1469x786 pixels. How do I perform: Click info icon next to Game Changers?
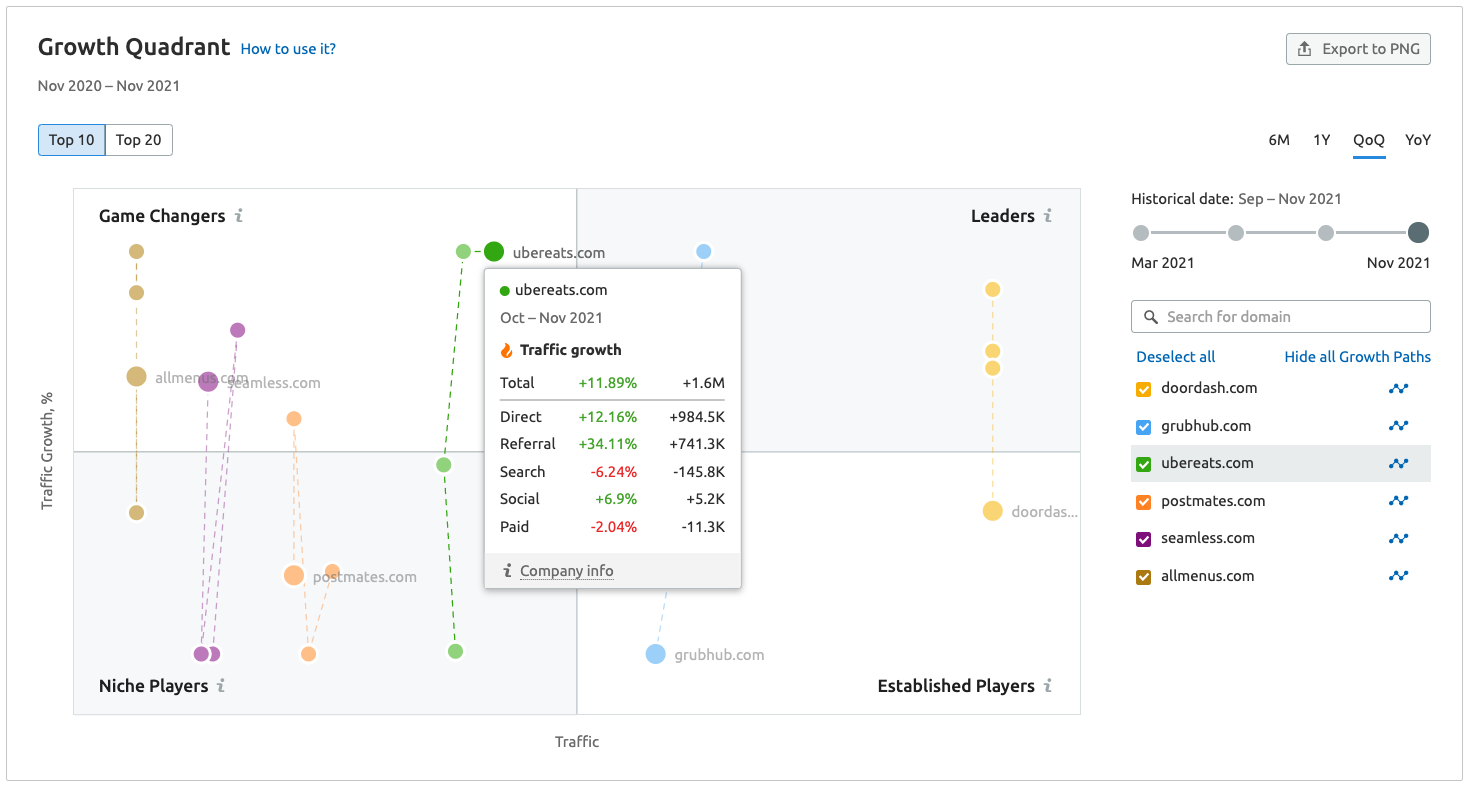point(239,216)
